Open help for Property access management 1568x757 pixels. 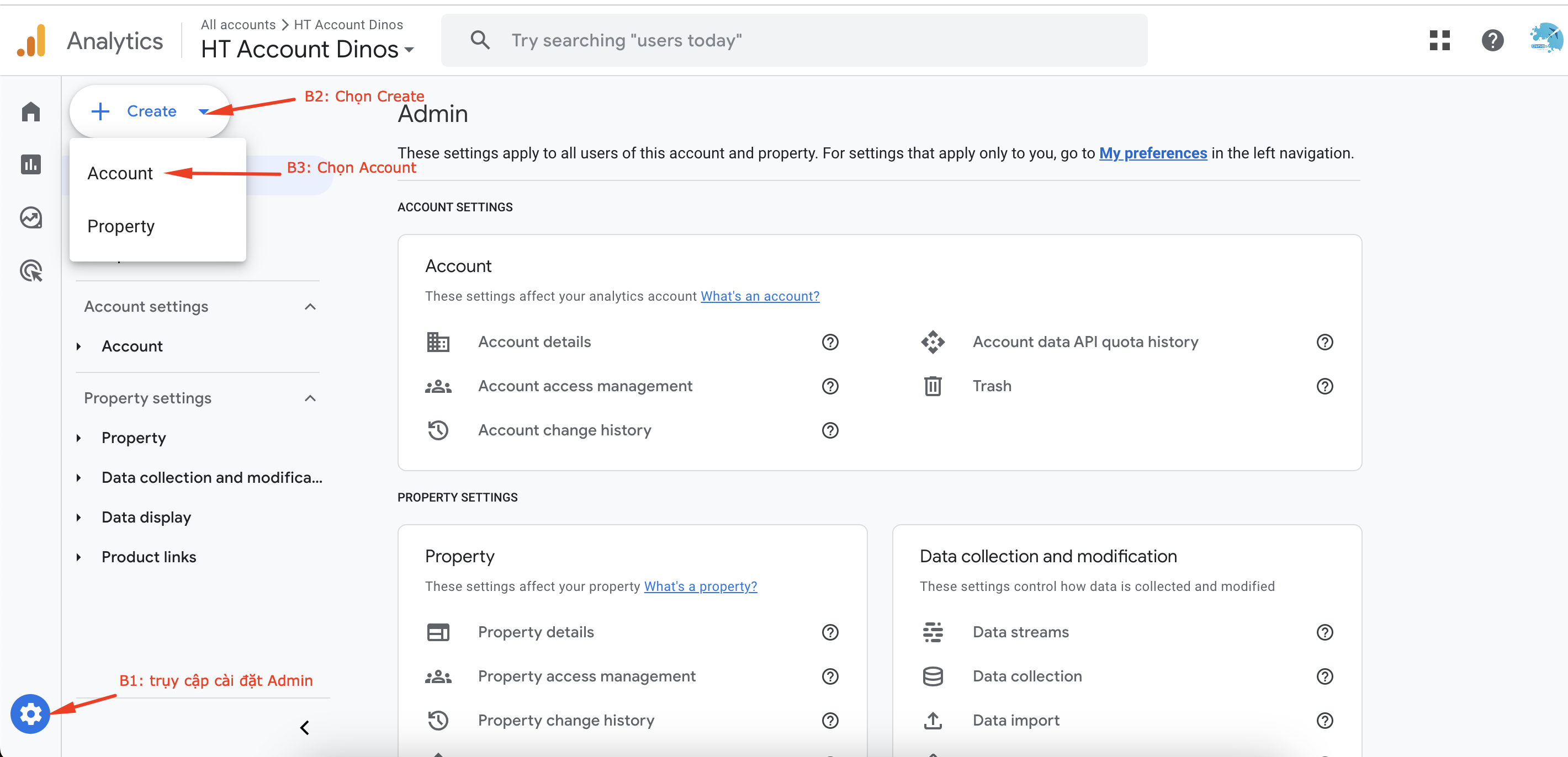pos(830,676)
